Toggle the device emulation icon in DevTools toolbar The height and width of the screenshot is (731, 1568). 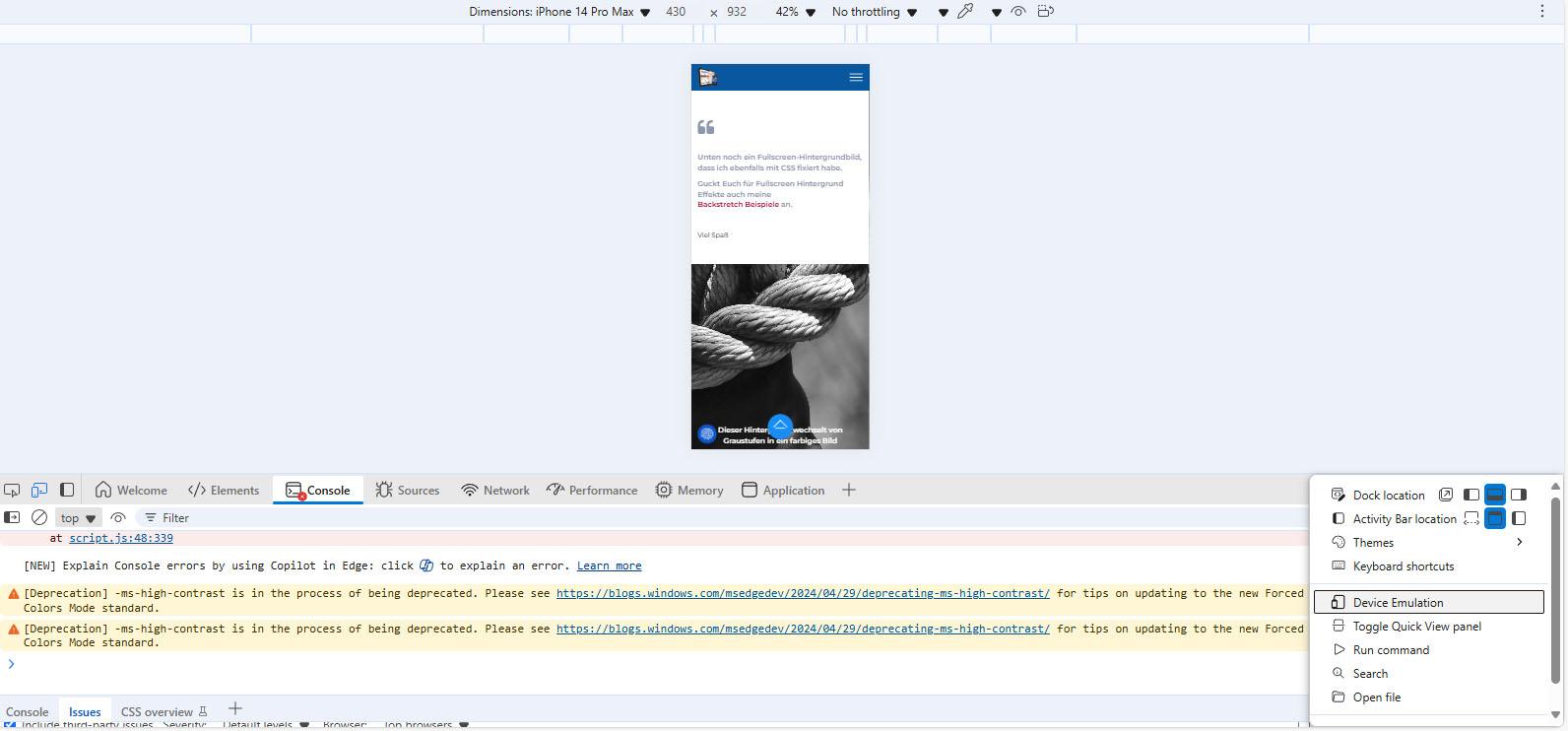(39, 491)
